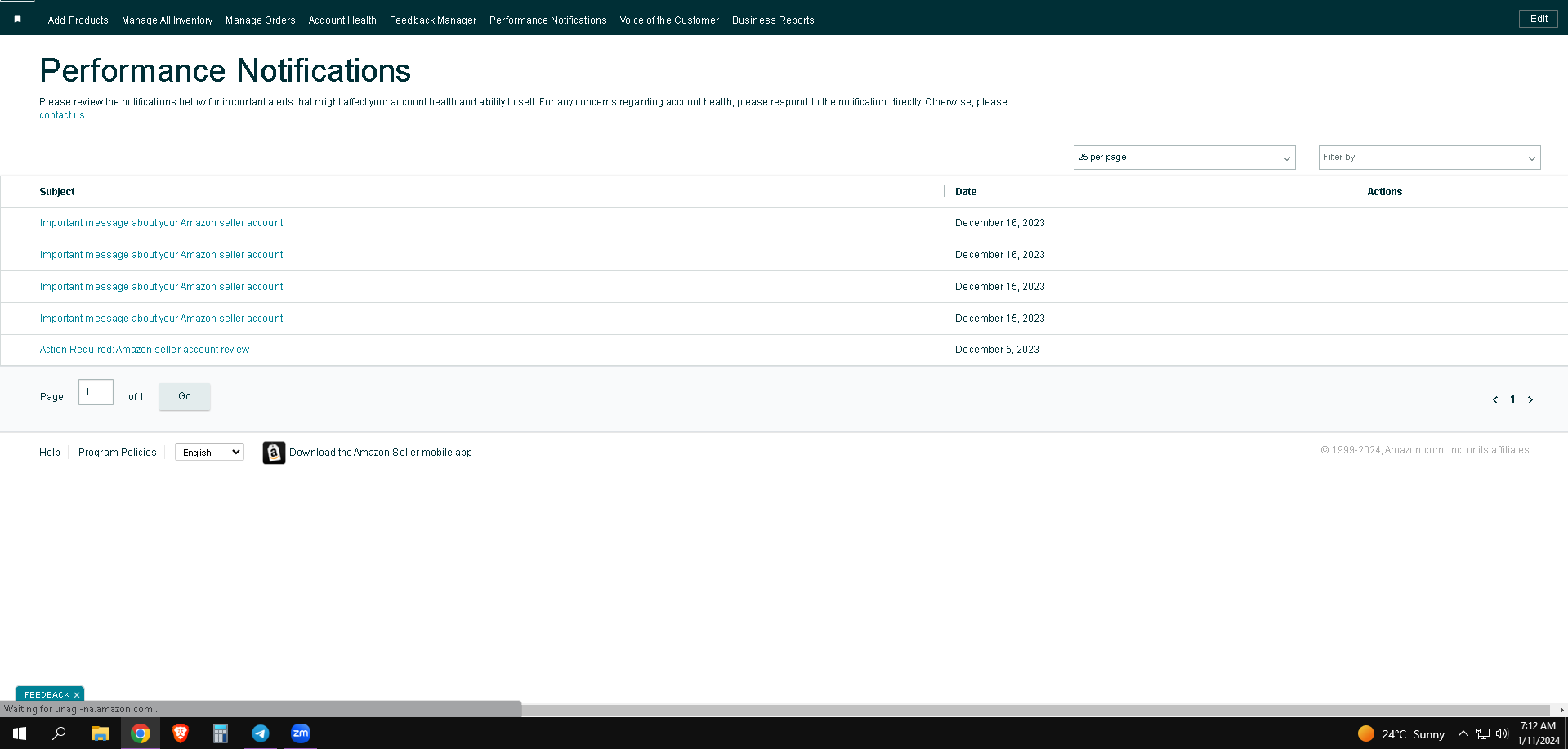The image size is (1568, 749).
Task: Open the Help footer link
Action: (50, 453)
